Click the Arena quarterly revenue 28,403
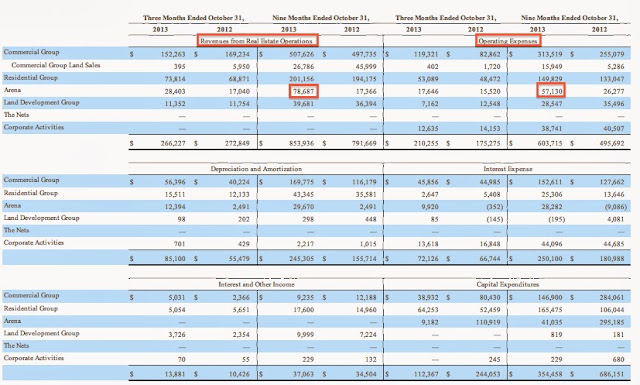The width and height of the screenshot is (640, 385). [175, 91]
